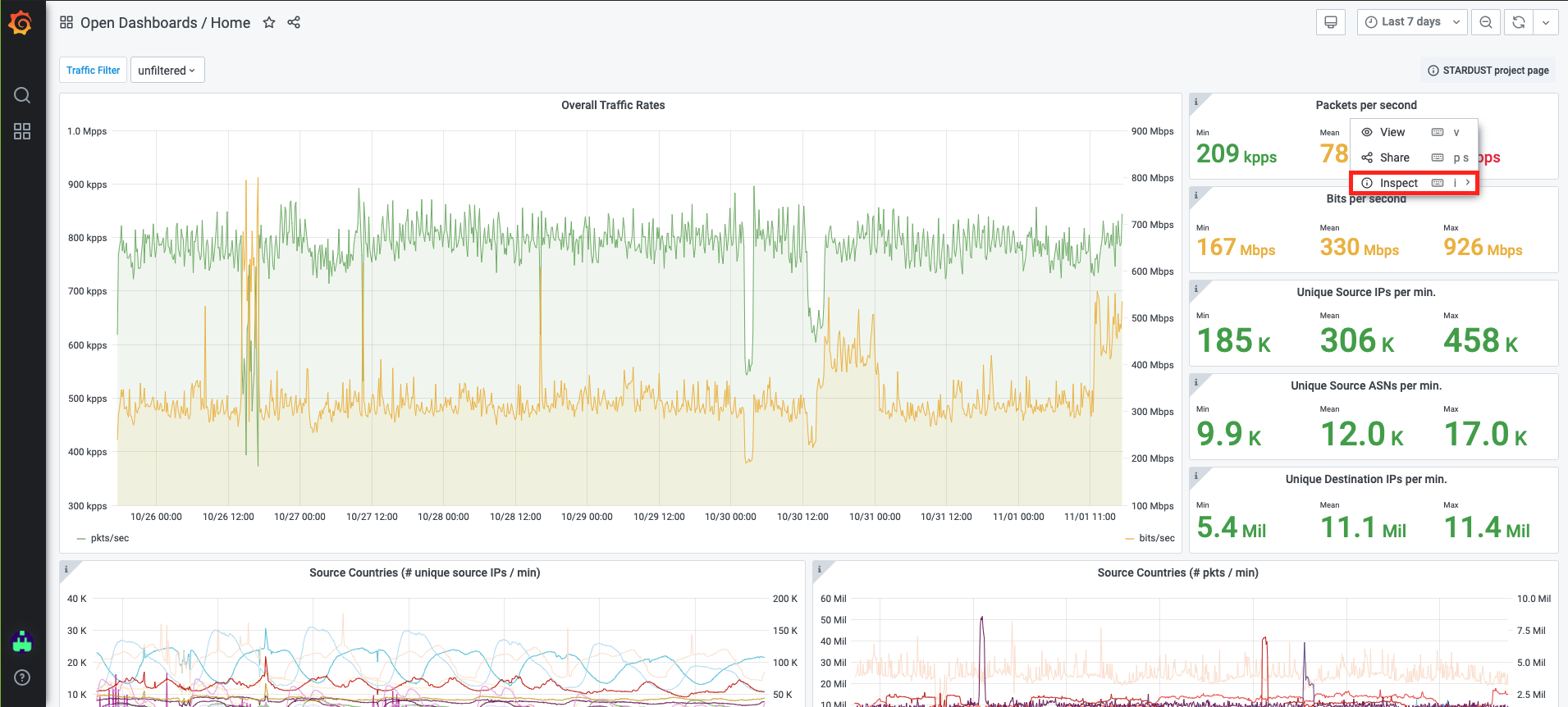The height and width of the screenshot is (707, 1568).
Task: Select Inspect in the panel menu
Action: tap(1414, 183)
